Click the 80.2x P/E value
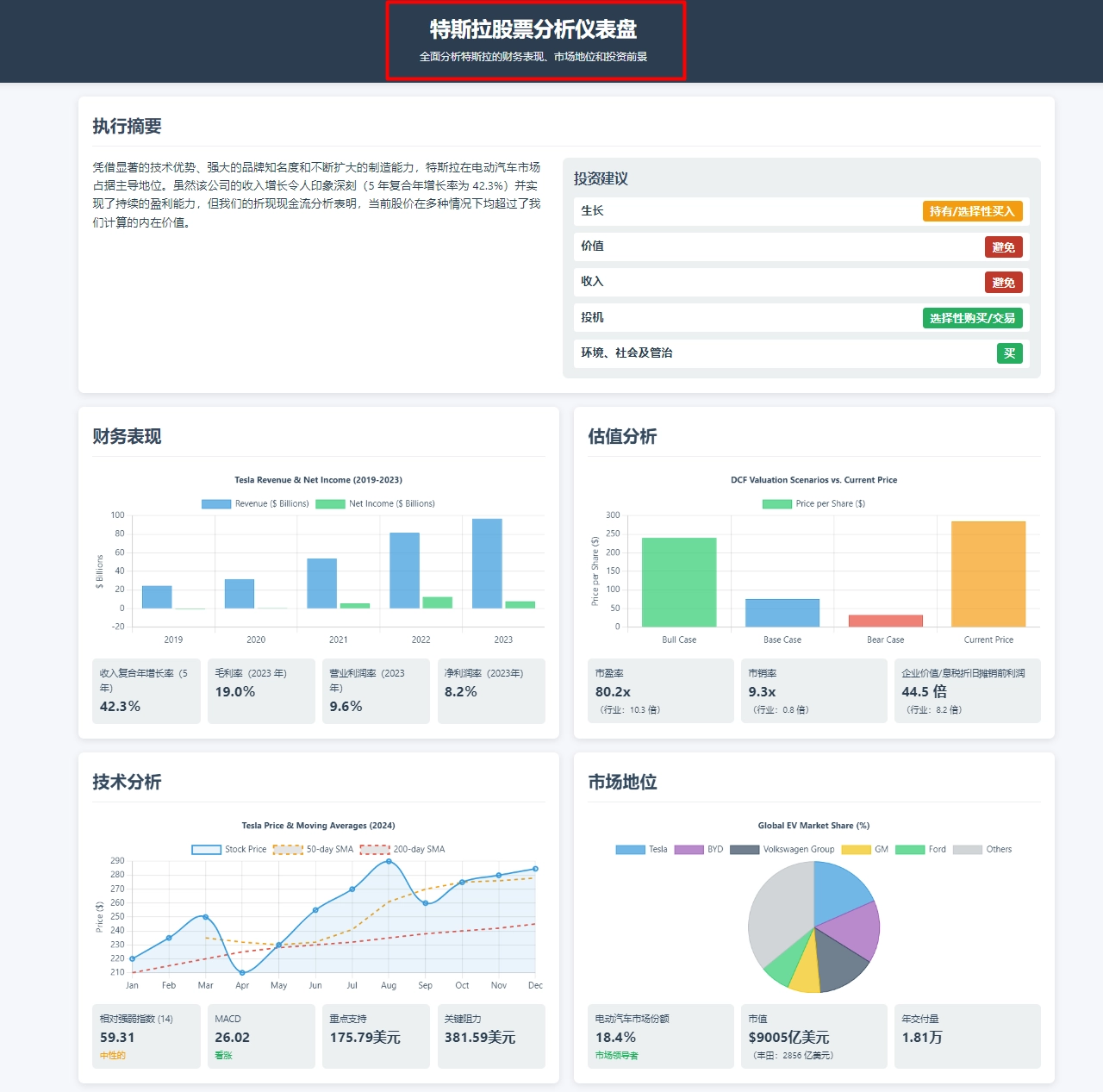 coord(613,692)
